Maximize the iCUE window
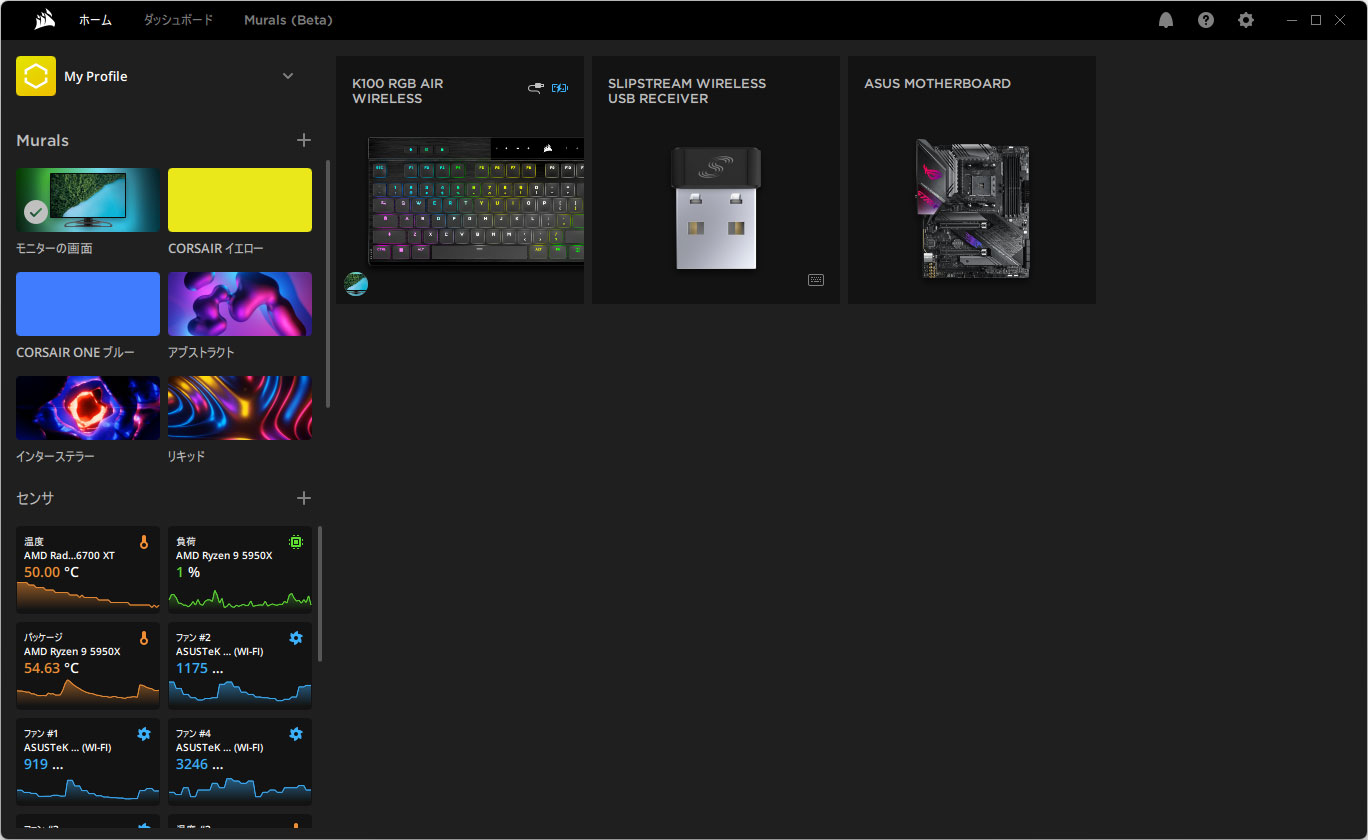 [1316, 20]
